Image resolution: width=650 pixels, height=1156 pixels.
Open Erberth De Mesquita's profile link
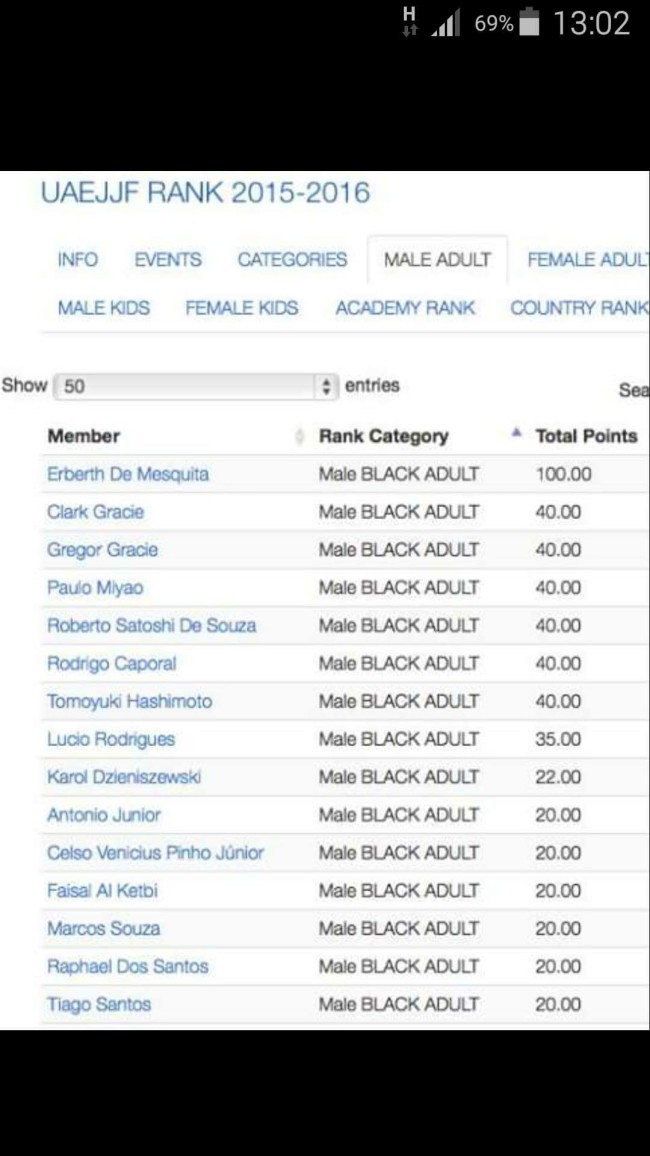pyautogui.click(x=128, y=474)
